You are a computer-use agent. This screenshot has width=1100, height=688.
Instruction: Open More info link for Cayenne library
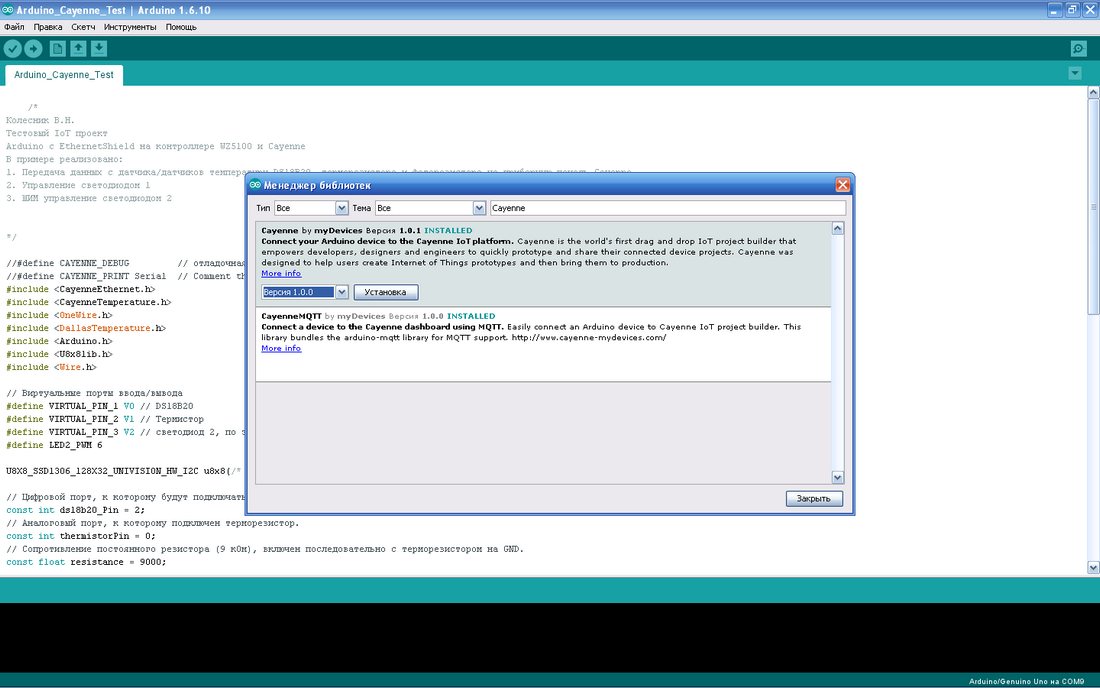281,274
